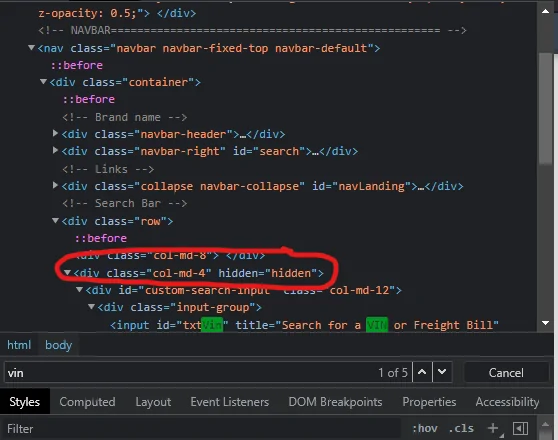The width and height of the screenshot is (558, 440).
Task: Select the NAVBAR comment line
Action: [x=252, y=30]
